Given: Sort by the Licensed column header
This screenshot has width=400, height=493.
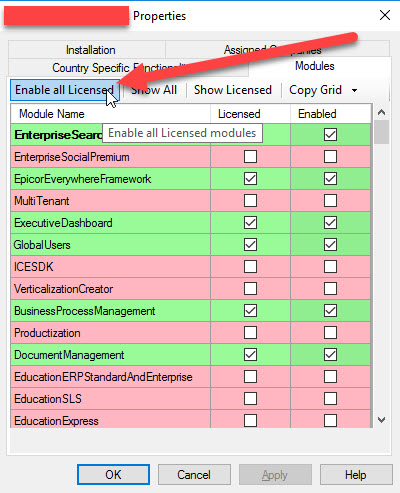Looking at the screenshot, I should tap(250, 114).
